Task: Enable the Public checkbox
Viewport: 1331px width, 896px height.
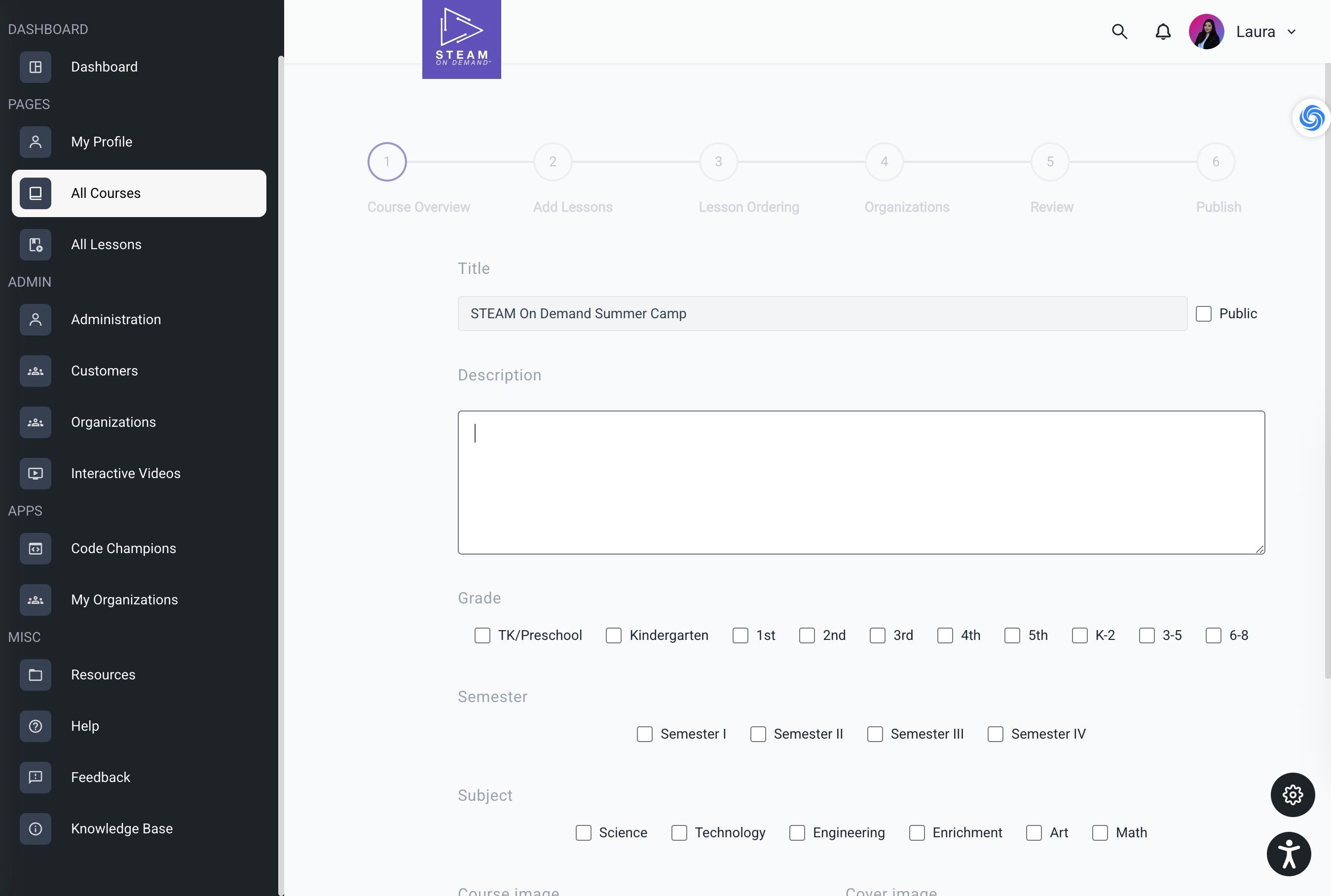Action: point(1203,314)
